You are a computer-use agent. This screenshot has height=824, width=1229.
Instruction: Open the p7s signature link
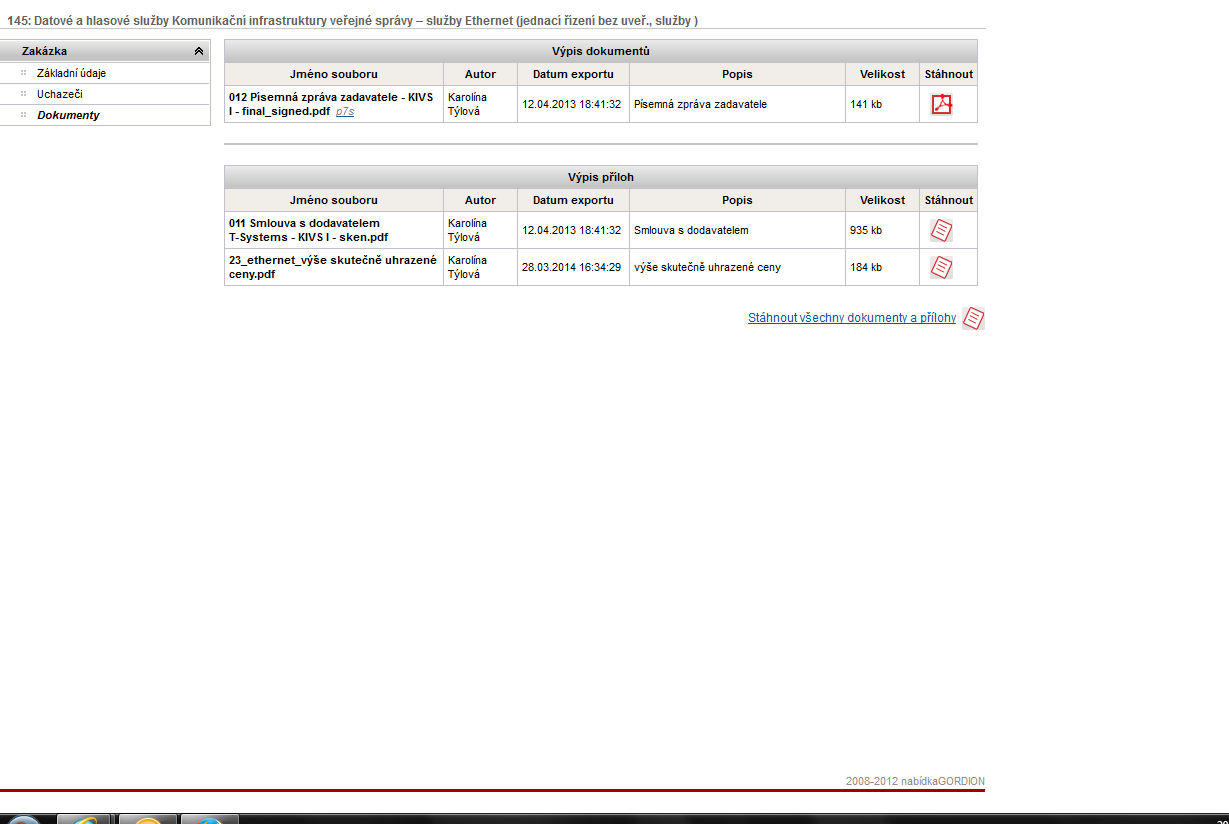coord(344,112)
